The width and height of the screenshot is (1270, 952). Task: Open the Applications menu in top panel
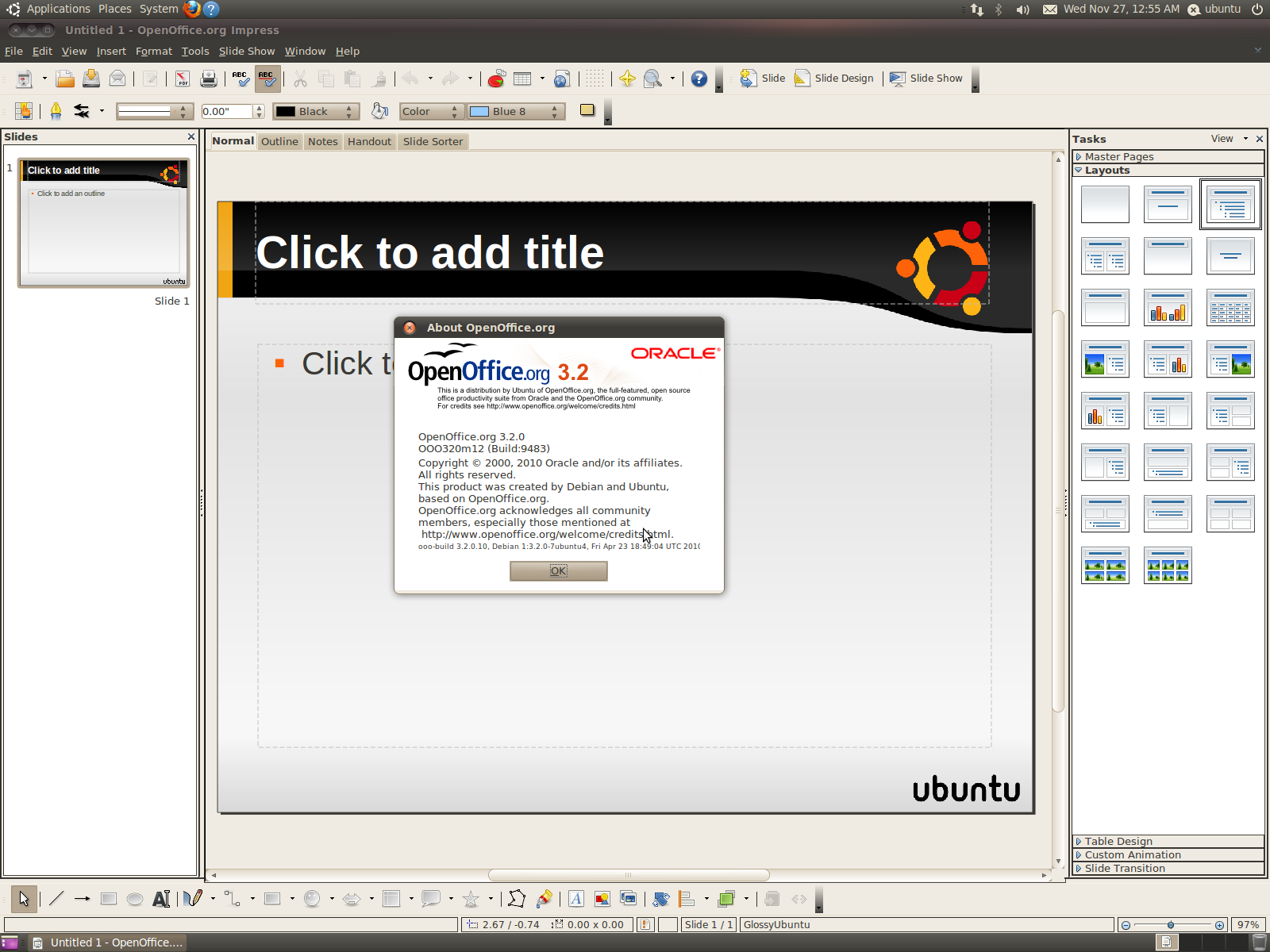coord(58,9)
